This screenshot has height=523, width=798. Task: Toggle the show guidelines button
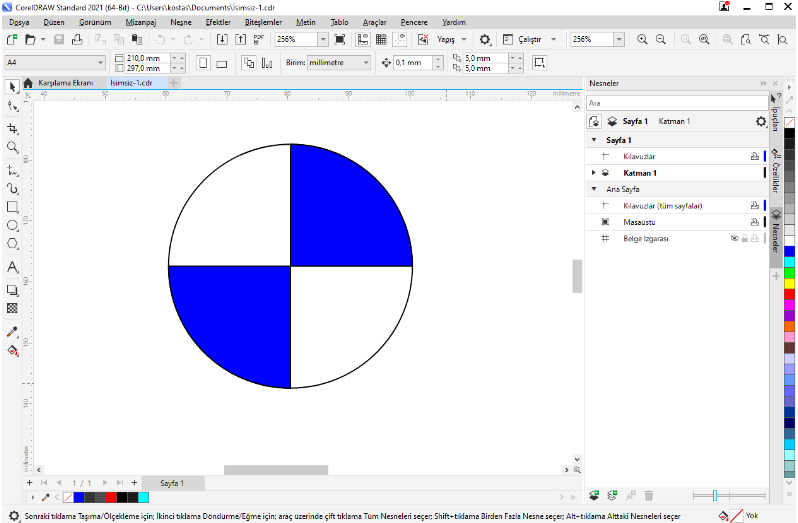pos(400,39)
